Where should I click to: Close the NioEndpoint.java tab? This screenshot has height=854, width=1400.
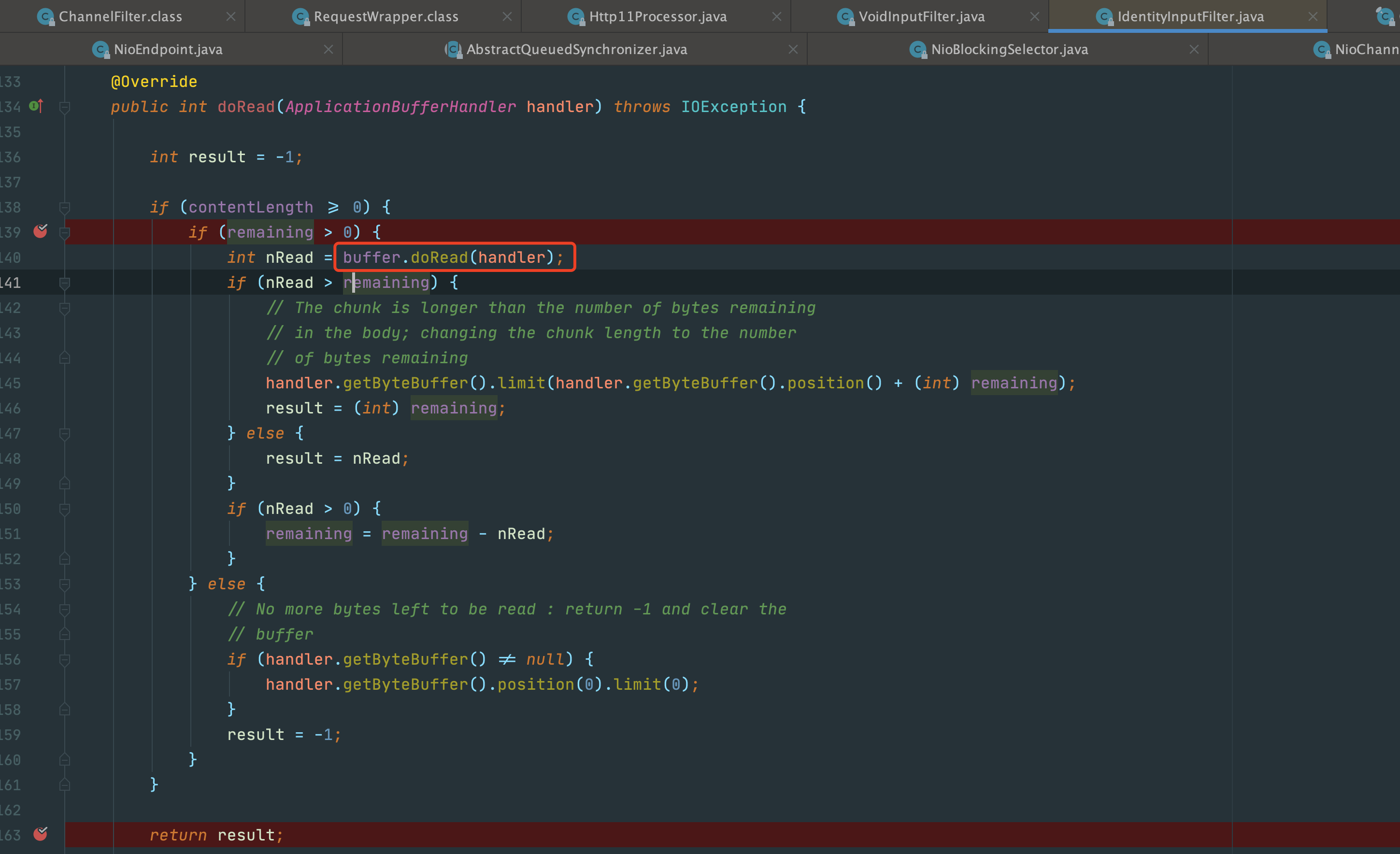328,49
